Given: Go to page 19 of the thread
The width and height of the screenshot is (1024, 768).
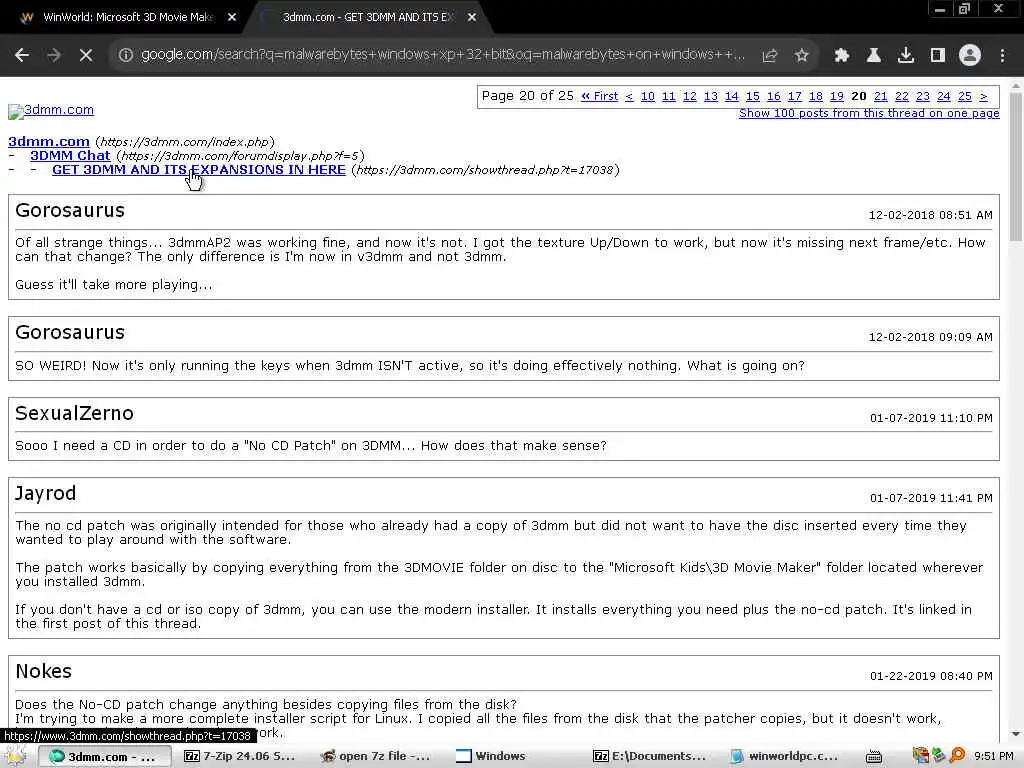Looking at the screenshot, I should (x=837, y=97).
